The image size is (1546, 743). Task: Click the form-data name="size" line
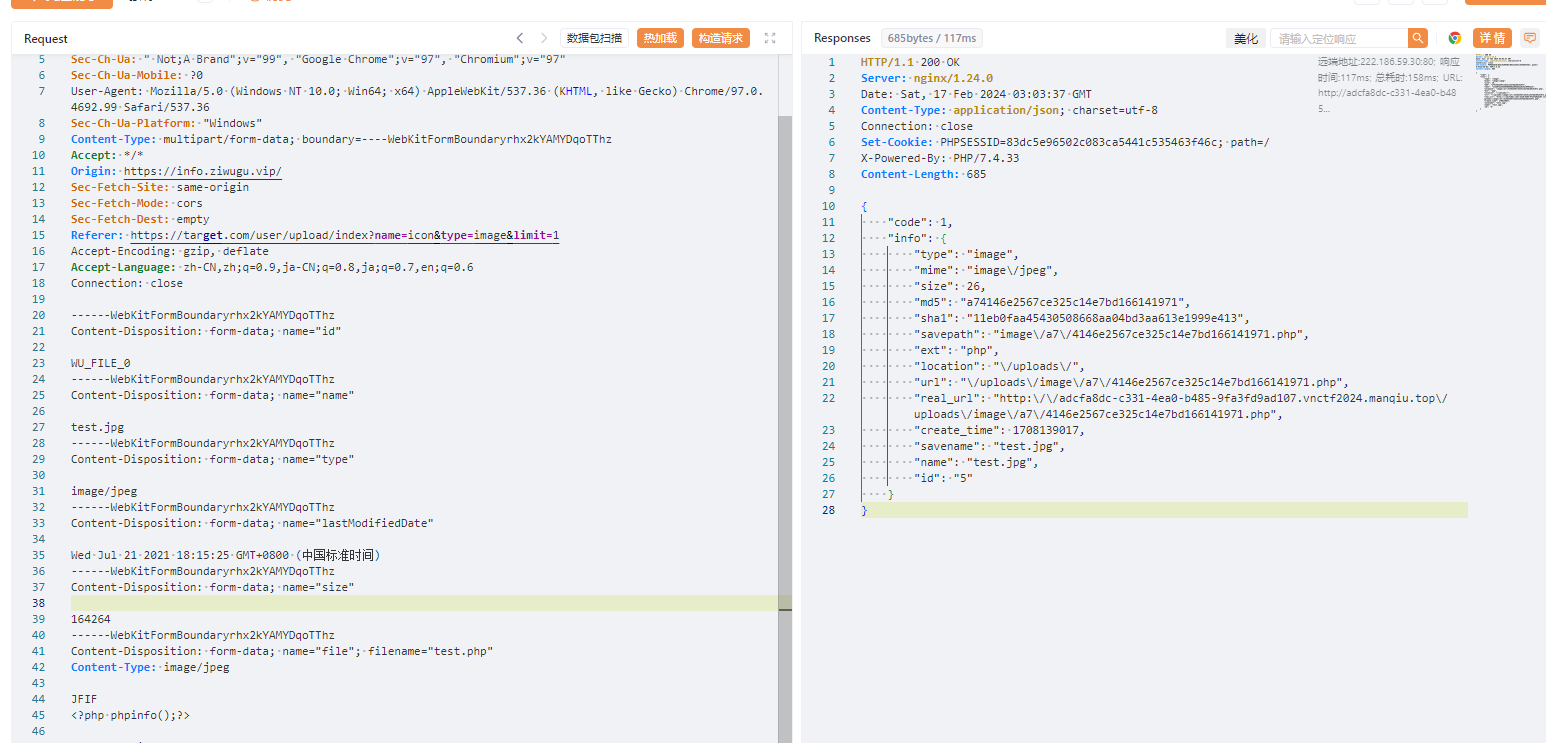213,587
